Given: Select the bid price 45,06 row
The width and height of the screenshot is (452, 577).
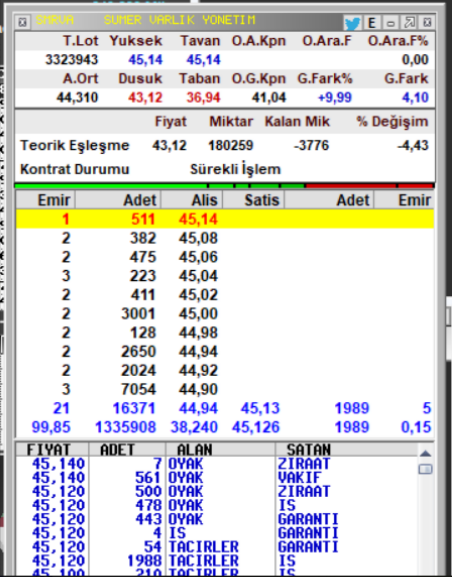Looking at the screenshot, I should (225, 257).
